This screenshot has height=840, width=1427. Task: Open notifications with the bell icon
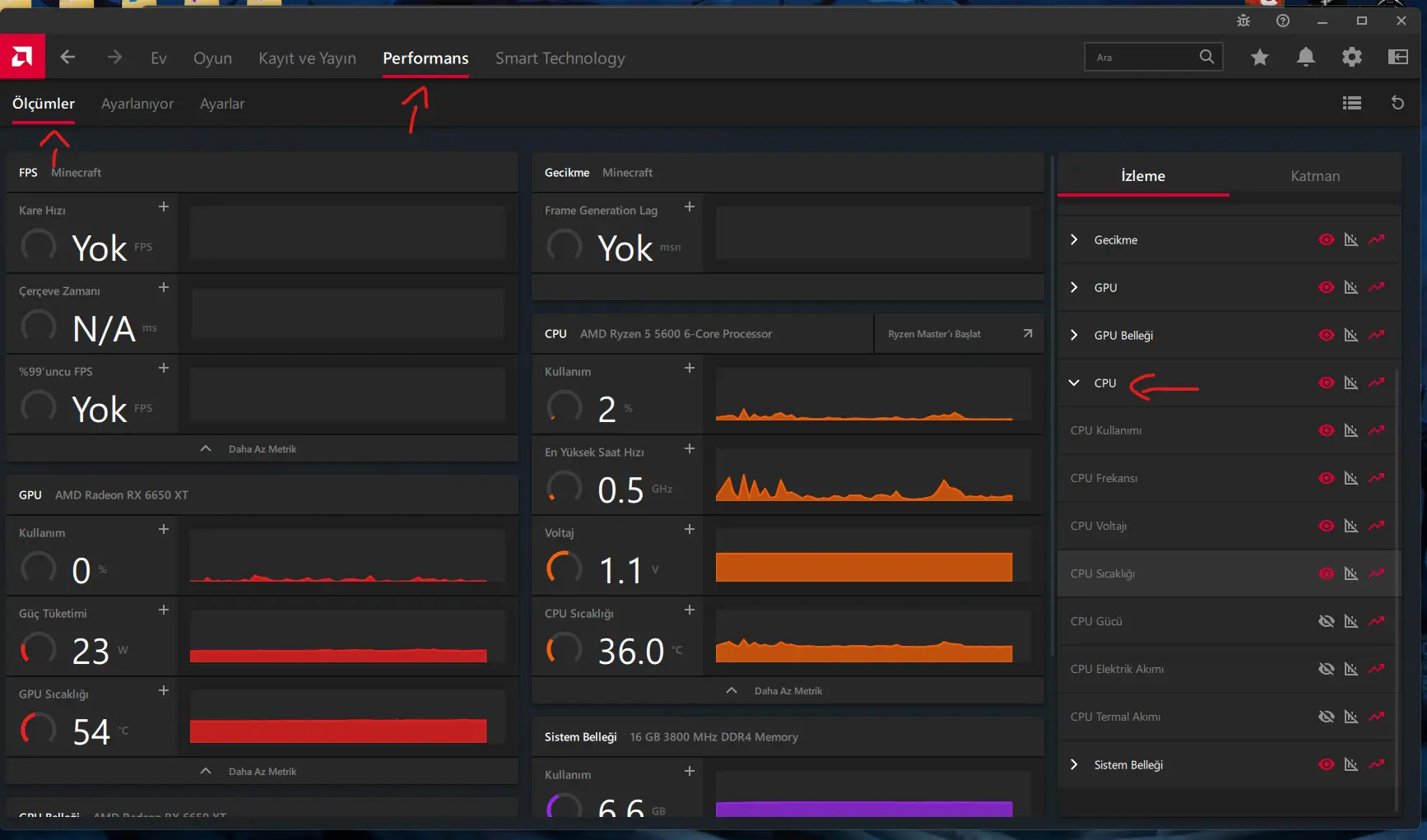1306,57
